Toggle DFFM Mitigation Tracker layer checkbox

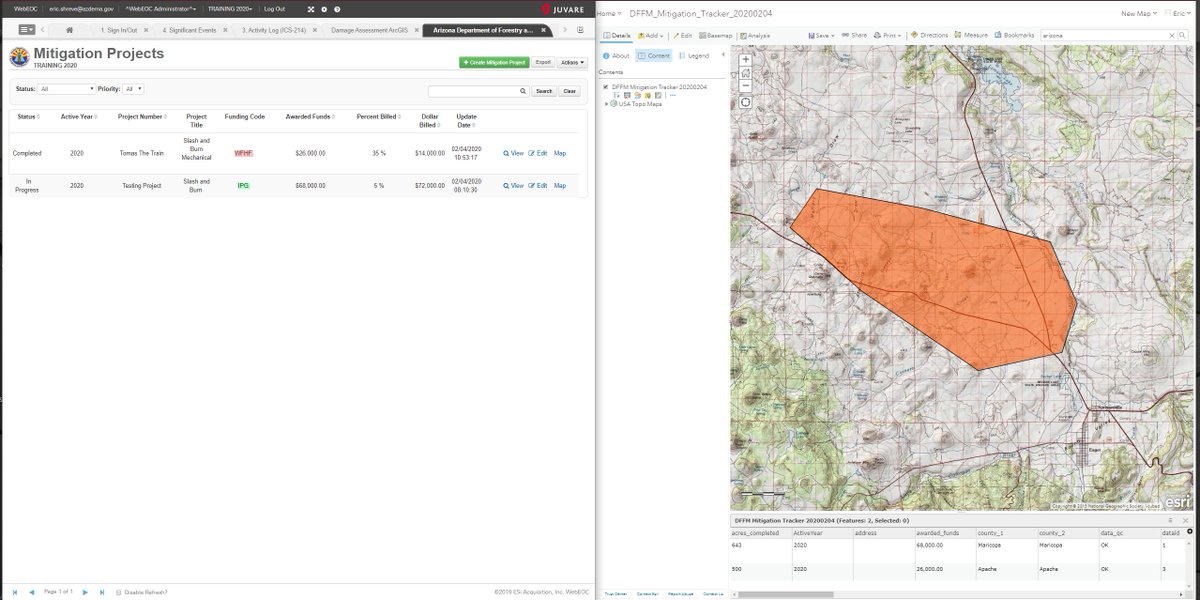click(x=606, y=87)
